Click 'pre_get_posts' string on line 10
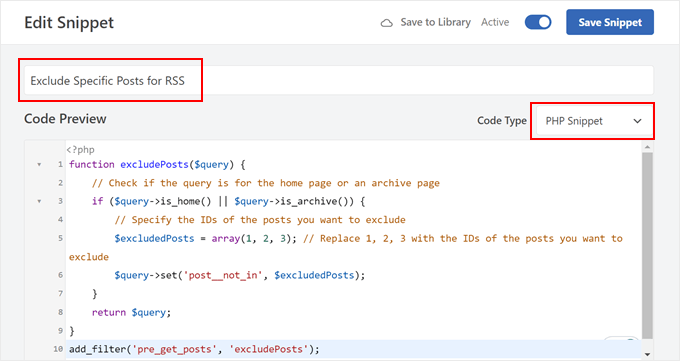 click(x=174, y=349)
